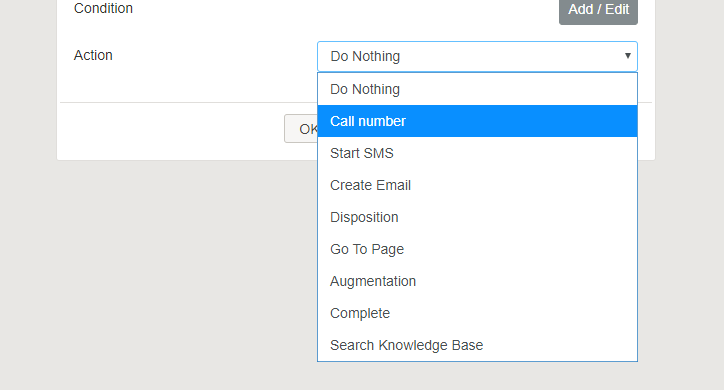This screenshot has height=390, width=724.
Task: Choose Call number option
Action: tap(477, 121)
